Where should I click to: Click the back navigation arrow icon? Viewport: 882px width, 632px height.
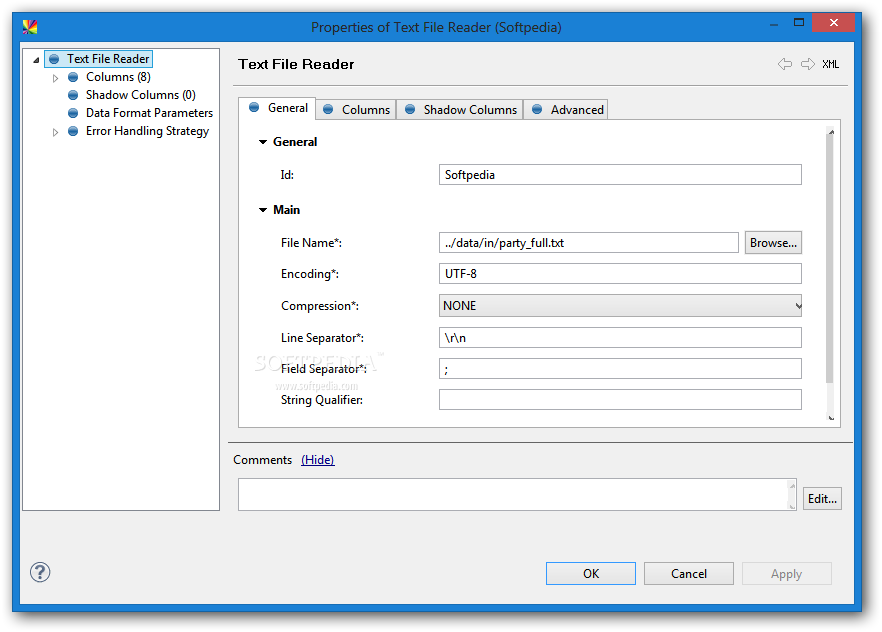(x=785, y=64)
